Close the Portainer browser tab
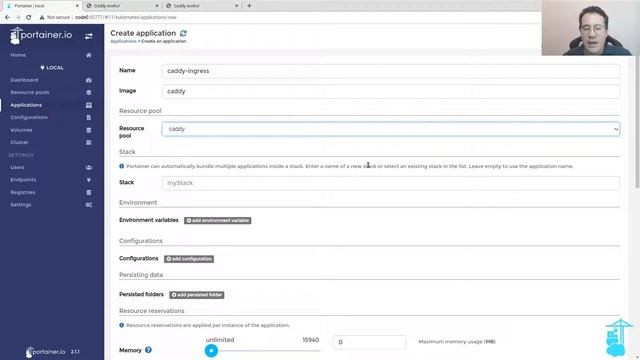 [77, 6]
